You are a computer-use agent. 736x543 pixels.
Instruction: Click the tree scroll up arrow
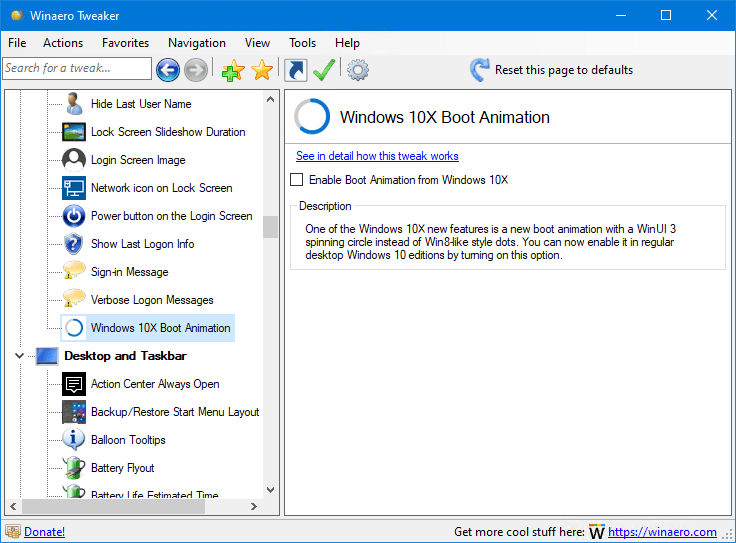click(270, 99)
